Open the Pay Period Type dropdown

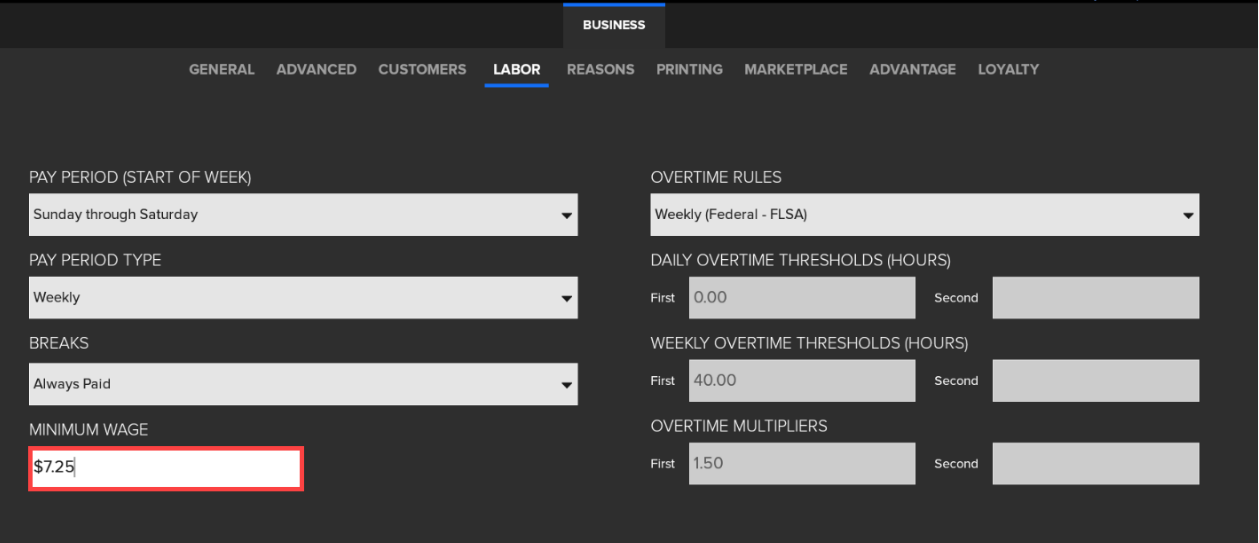coord(303,298)
